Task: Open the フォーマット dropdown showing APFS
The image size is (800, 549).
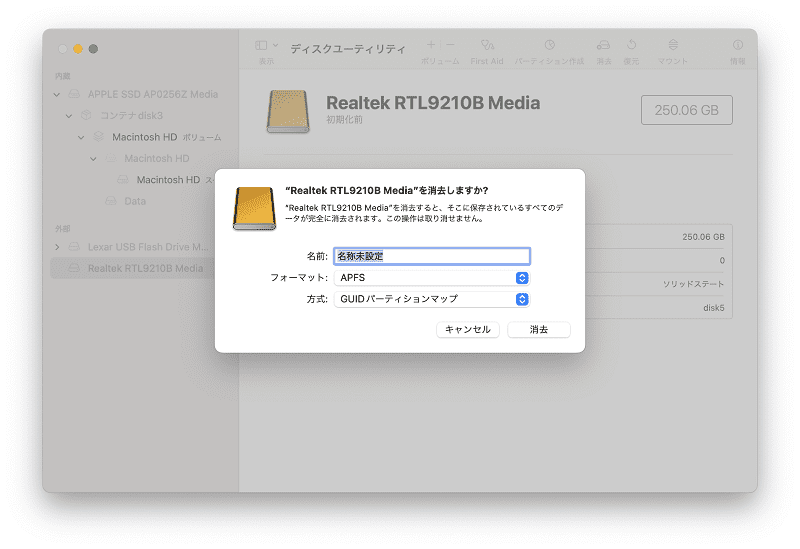Action: point(432,278)
